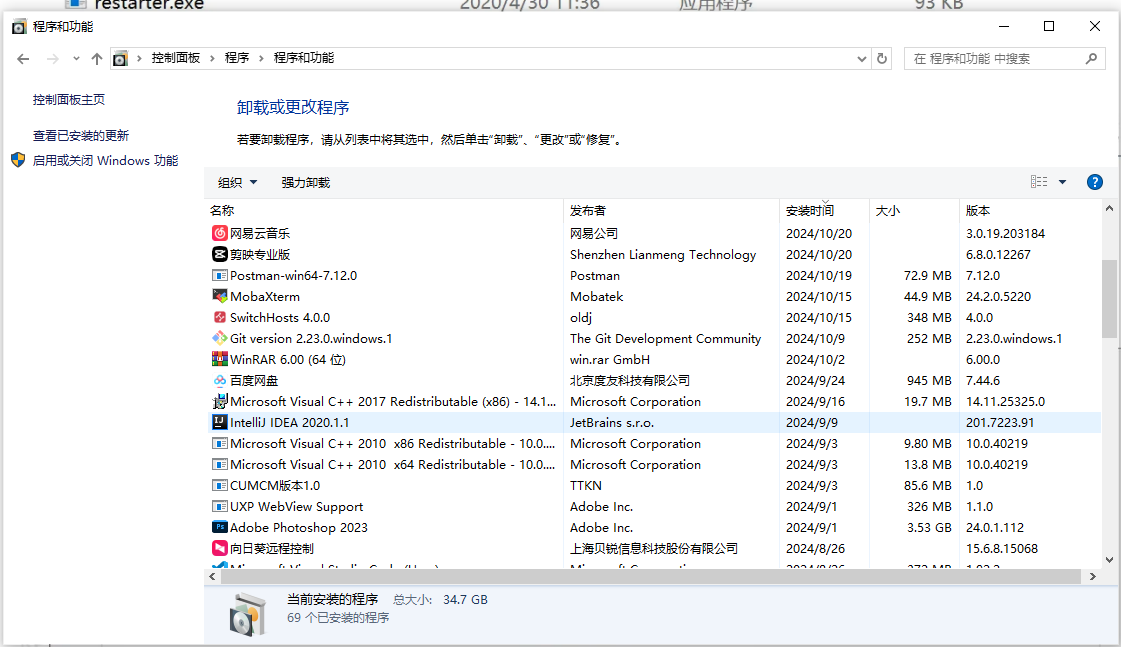The width and height of the screenshot is (1121, 647).
Task: Select the JetBrains s.r.o. publisher cell
Action: [x=612, y=423]
